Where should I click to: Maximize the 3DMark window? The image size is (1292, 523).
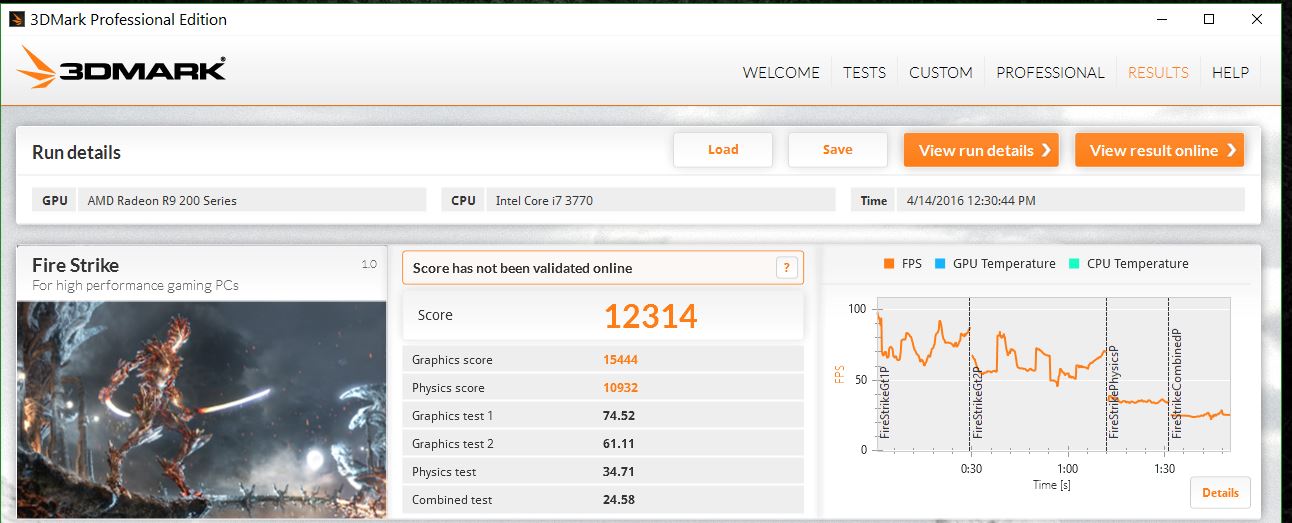point(1209,19)
